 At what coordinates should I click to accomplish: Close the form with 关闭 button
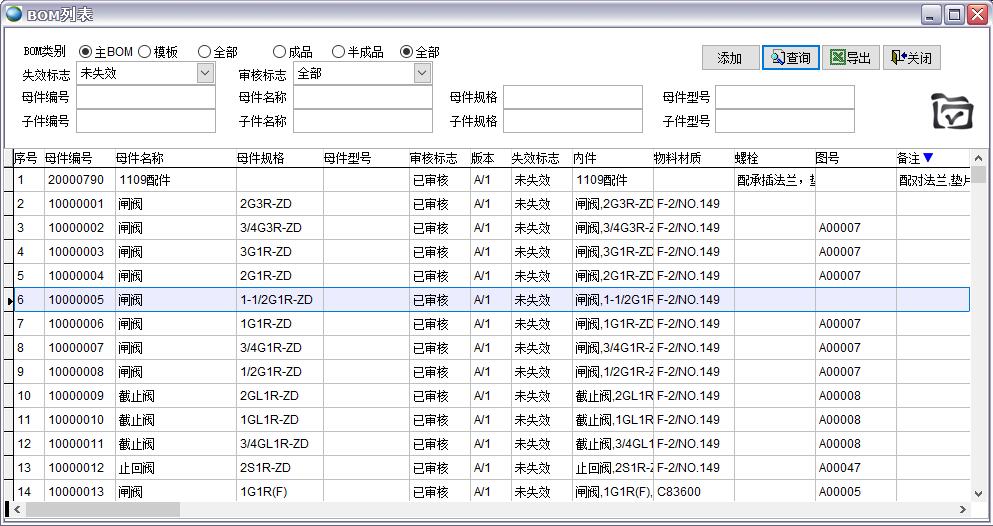click(911, 58)
